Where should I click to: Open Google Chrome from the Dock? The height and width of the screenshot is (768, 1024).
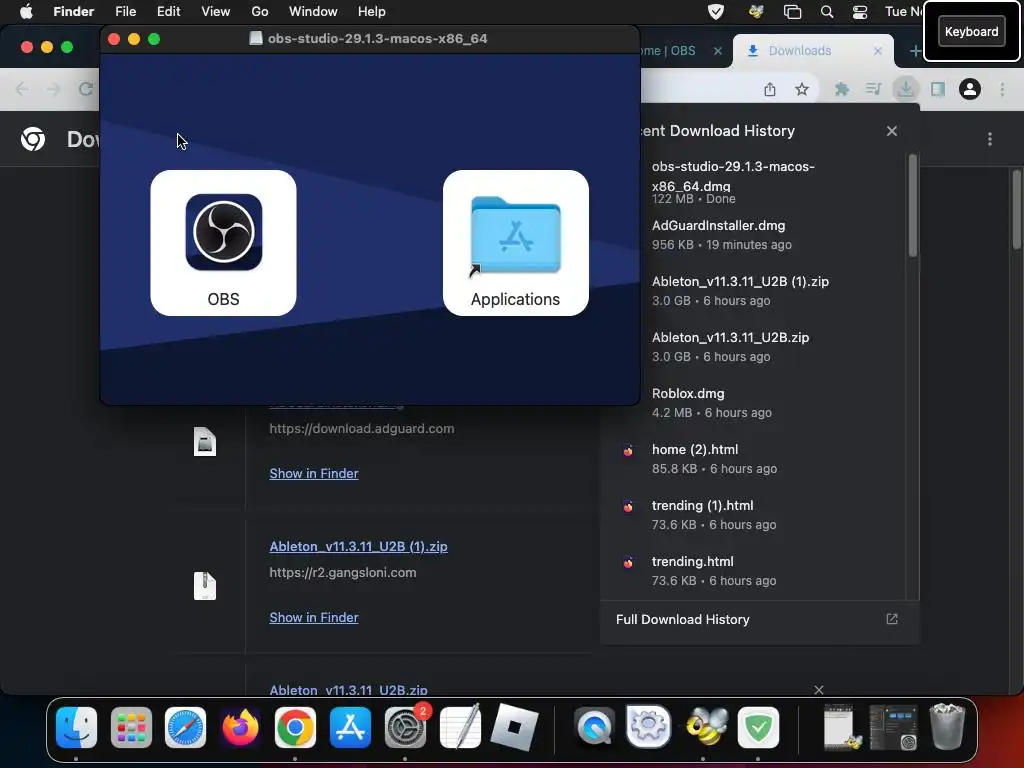click(295, 727)
